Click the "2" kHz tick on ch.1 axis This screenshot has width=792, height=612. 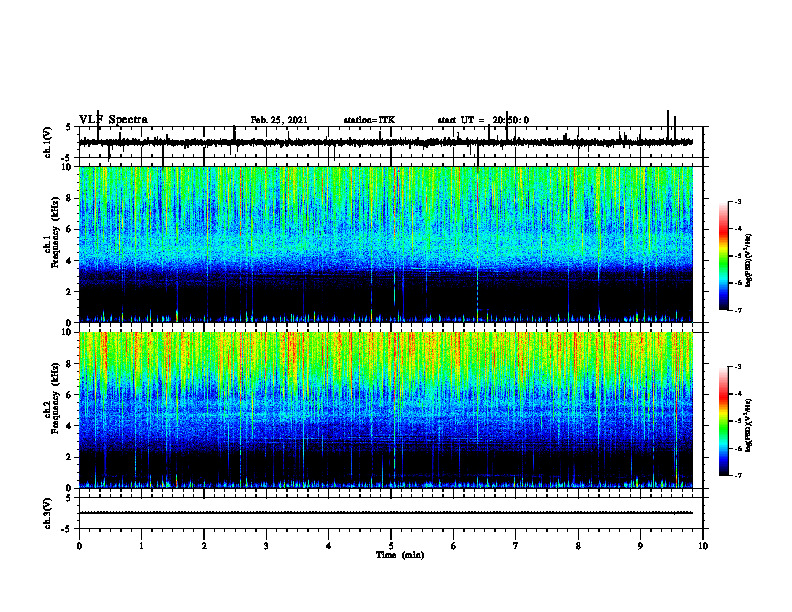click(69, 291)
